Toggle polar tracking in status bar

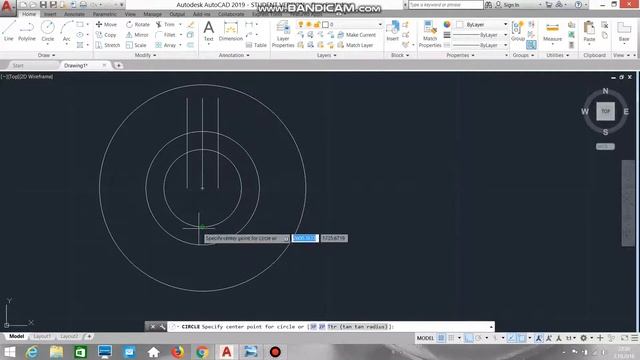478,338
